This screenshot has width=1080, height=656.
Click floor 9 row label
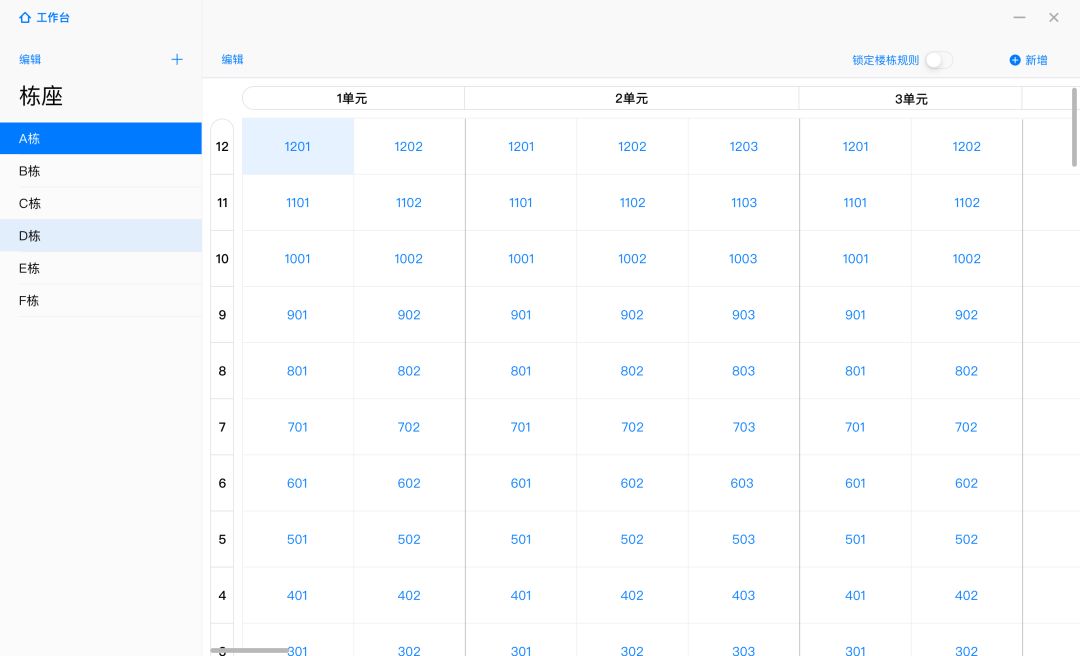[x=222, y=315]
